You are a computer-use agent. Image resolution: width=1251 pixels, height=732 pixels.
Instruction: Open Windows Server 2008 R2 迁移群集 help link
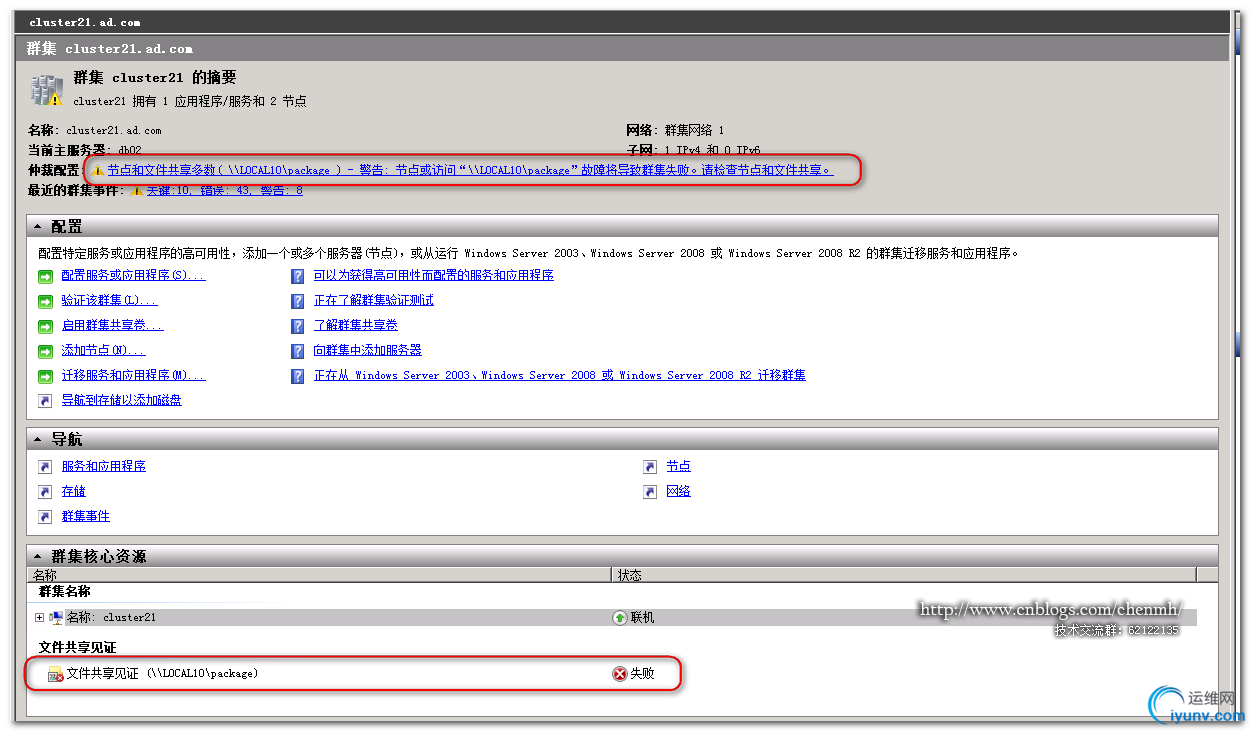pos(559,375)
